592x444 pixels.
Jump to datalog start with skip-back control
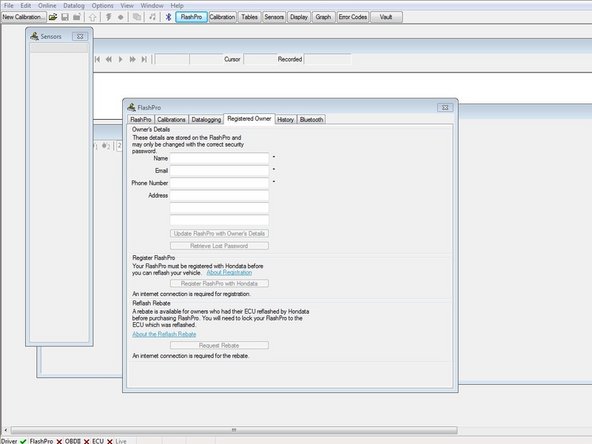click(x=98, y=59)
